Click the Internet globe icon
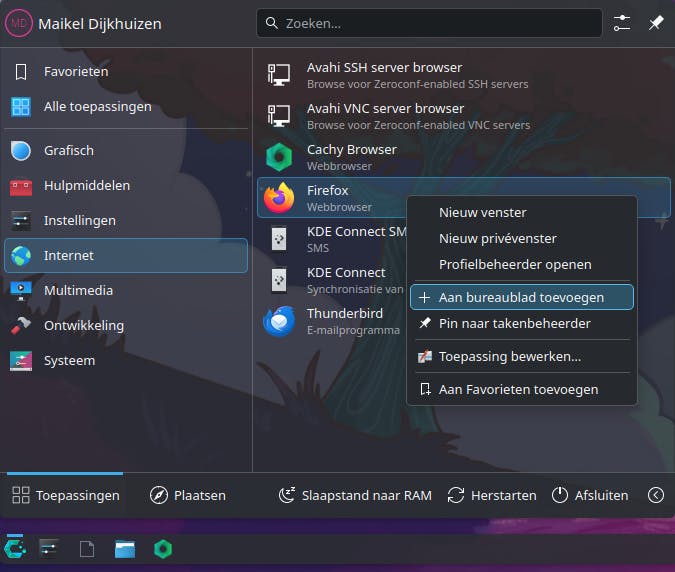This screenshot has width=675, height=572. pyautogui.click(x=21, y=256)
